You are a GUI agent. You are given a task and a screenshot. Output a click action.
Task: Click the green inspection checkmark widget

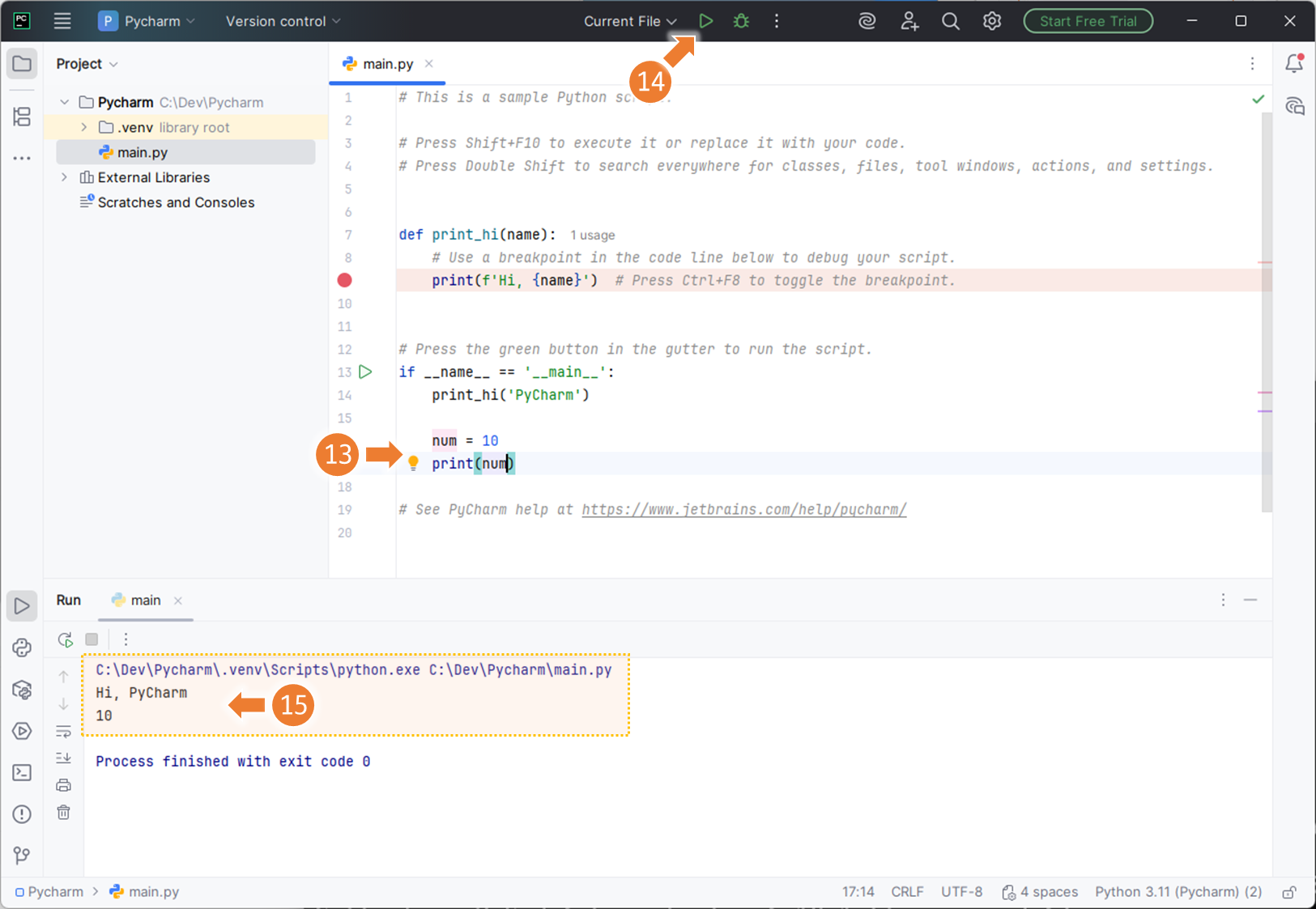(x=1258, y=99)
